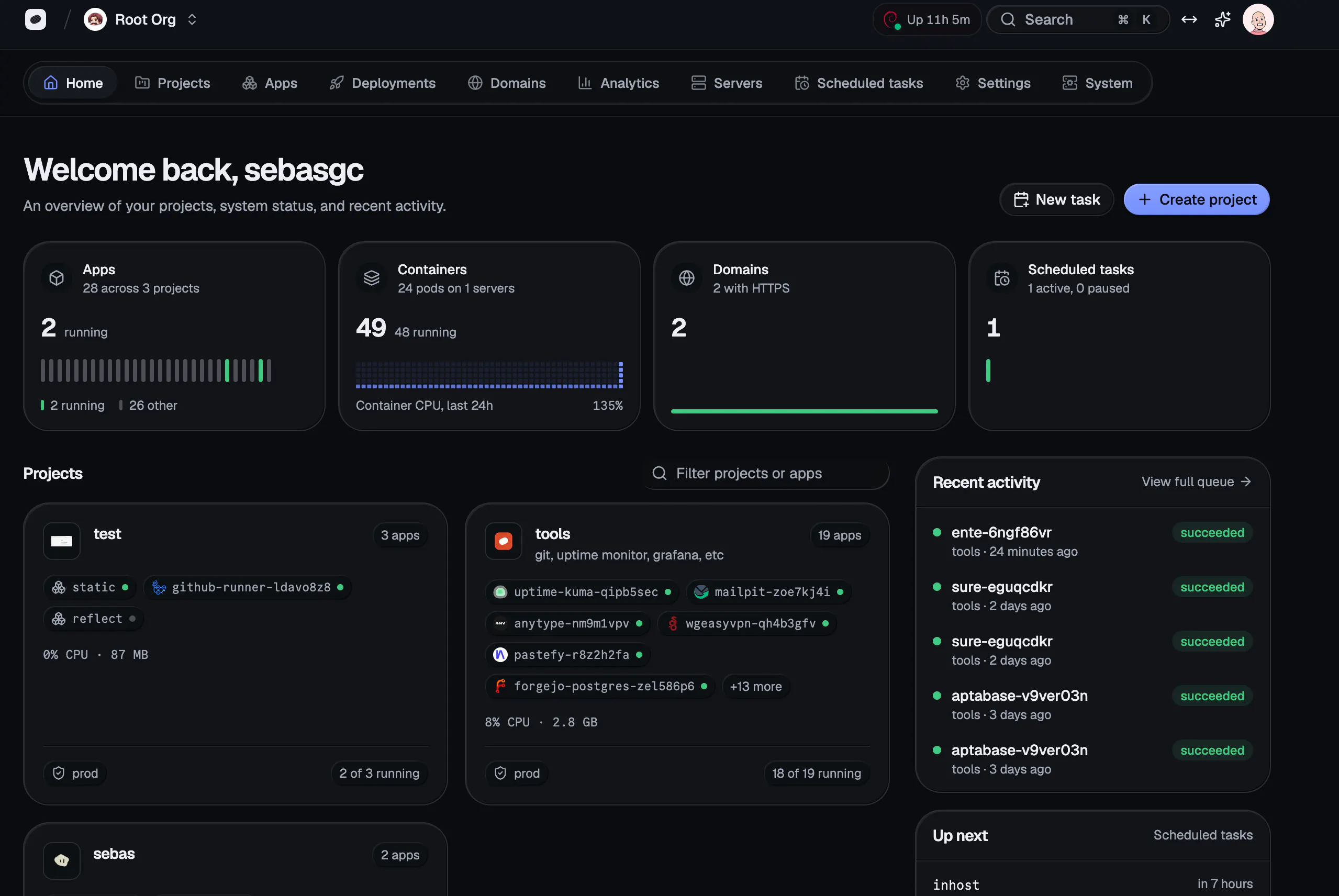Click the Scheduled tasks calendar icon on card

click(x=1002, y=278)
